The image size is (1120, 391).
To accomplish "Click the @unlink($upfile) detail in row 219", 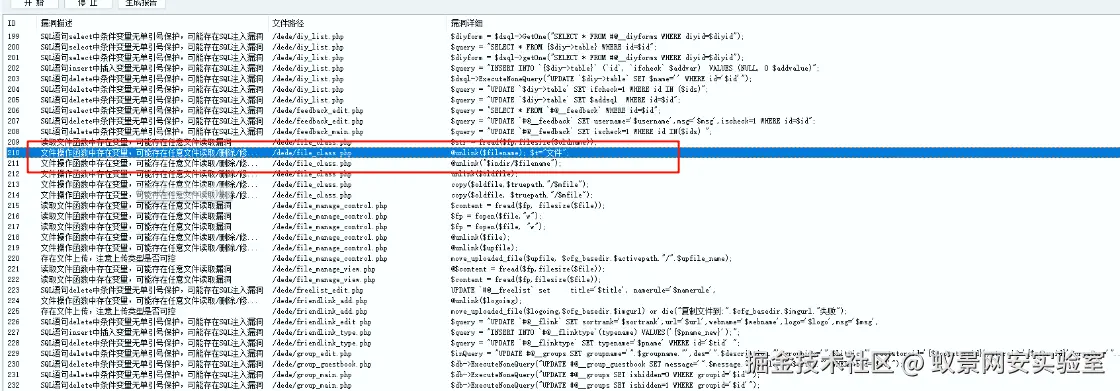I will (483, 248).
